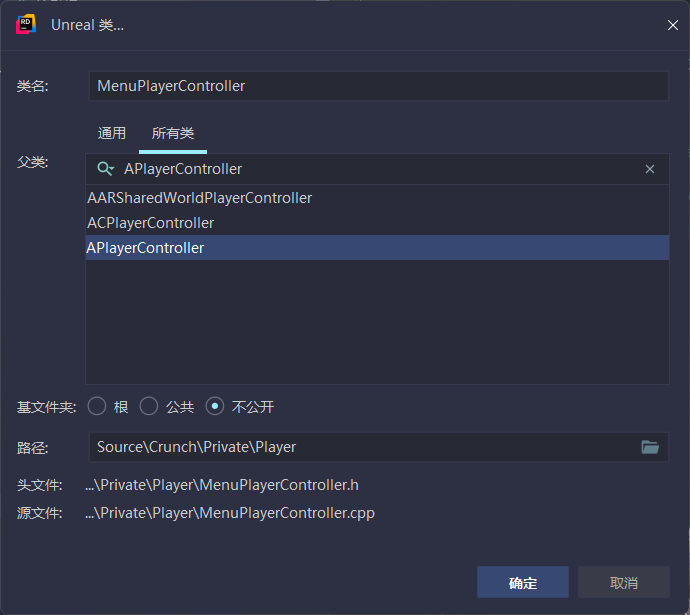The width and height of the screenshot is (690, 615).
Task: Click the 类名 MenuPlayerController input field
Action: pyautogui.click(x=379, y=86)
